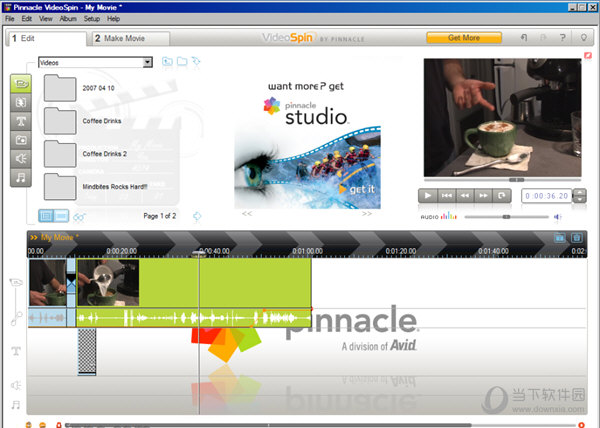This screenshot has width=600, height=428.
Task: Click the undo arrow icon
Action: coord(524,37)
